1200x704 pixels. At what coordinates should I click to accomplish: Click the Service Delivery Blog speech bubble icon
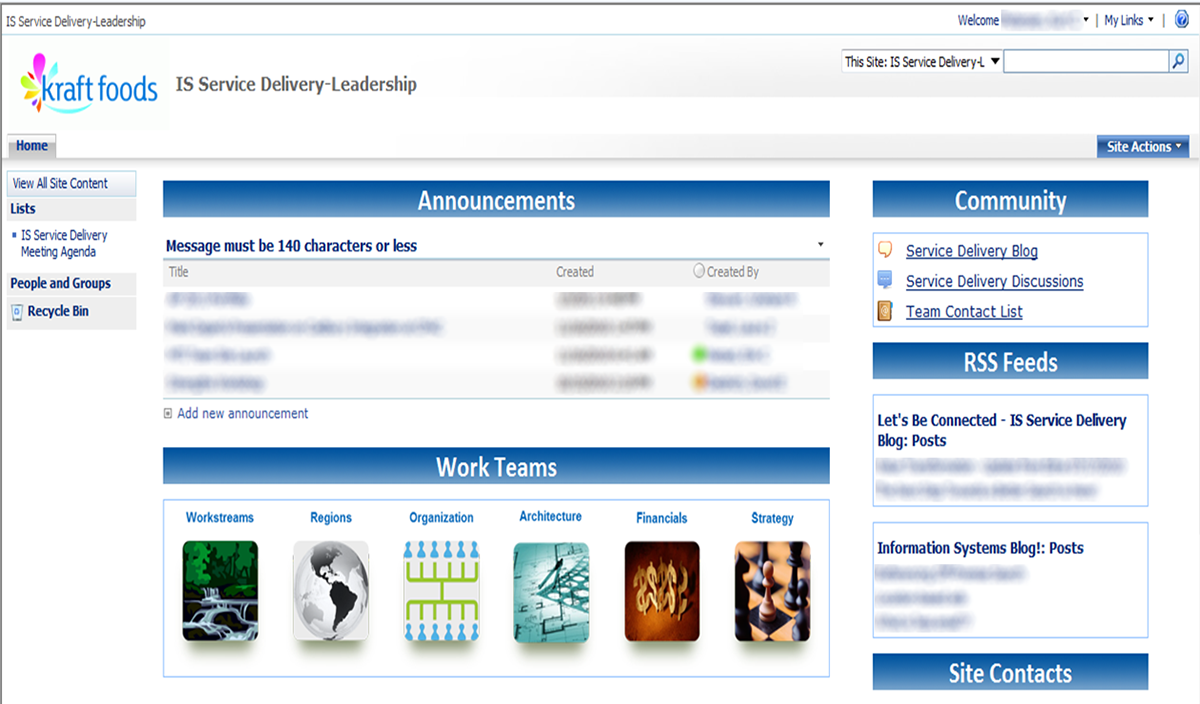tap(885, 250)
